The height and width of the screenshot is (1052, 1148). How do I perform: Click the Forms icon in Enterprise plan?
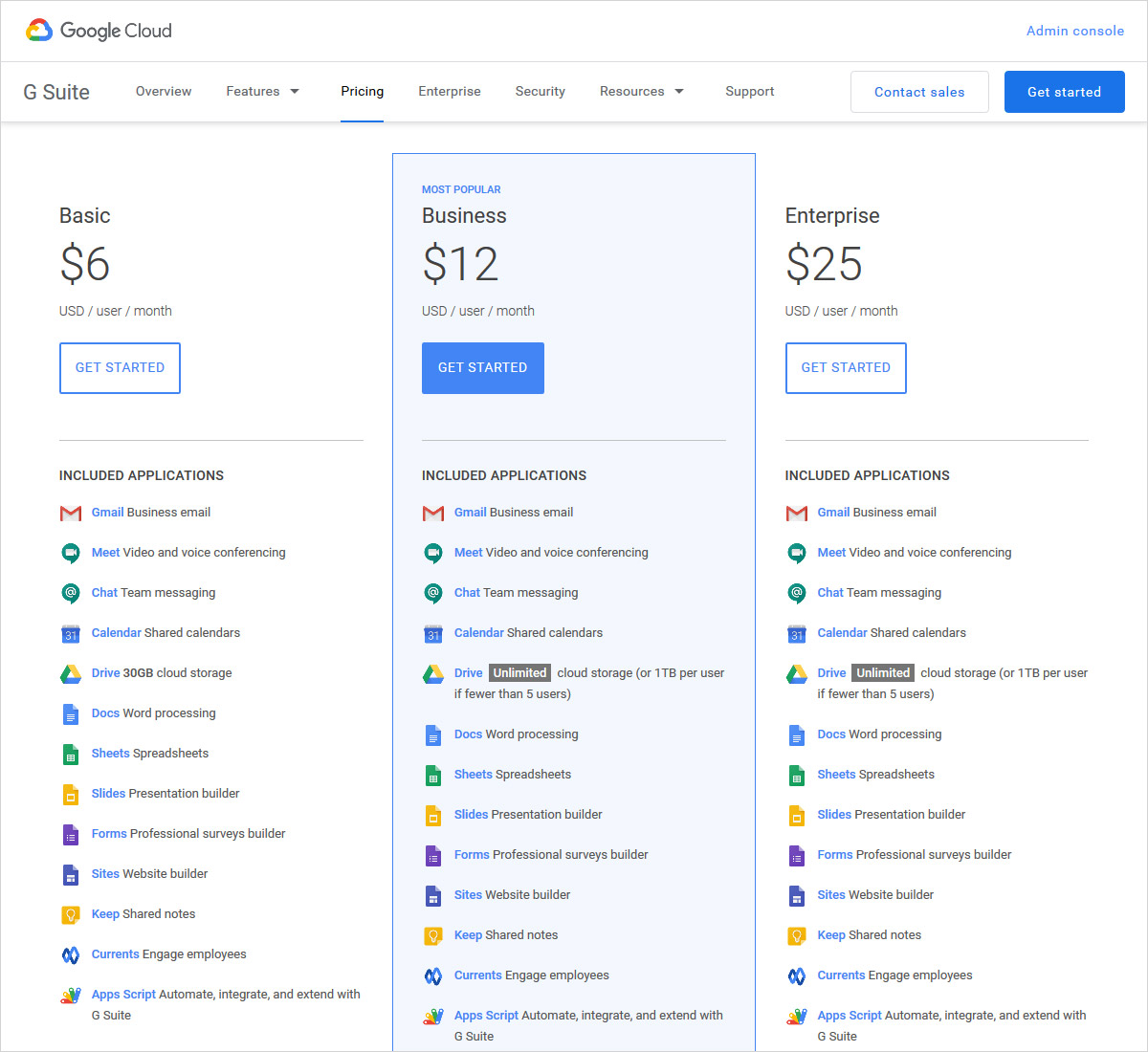(x=796, y=855)
